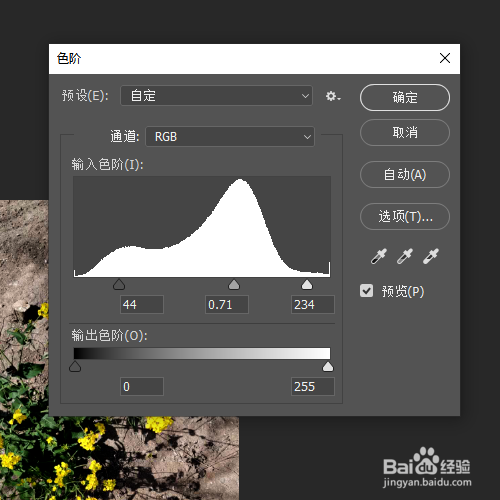Viewport: 500px width, 500px height.
Task: Click the output white slider handle
Action: pos(328,367)
